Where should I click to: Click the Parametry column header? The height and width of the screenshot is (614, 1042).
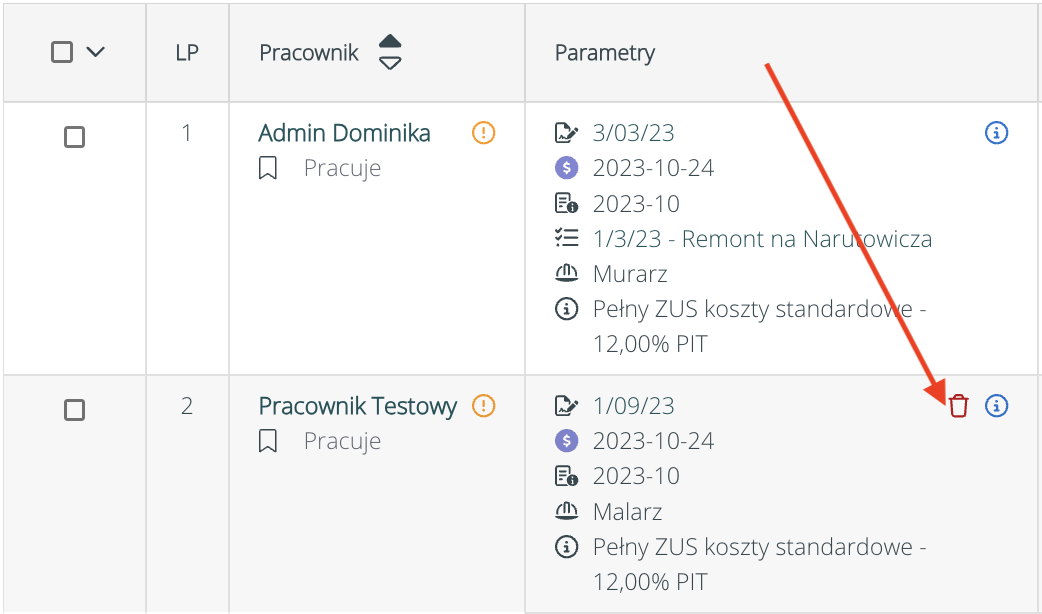coord(605,53)
